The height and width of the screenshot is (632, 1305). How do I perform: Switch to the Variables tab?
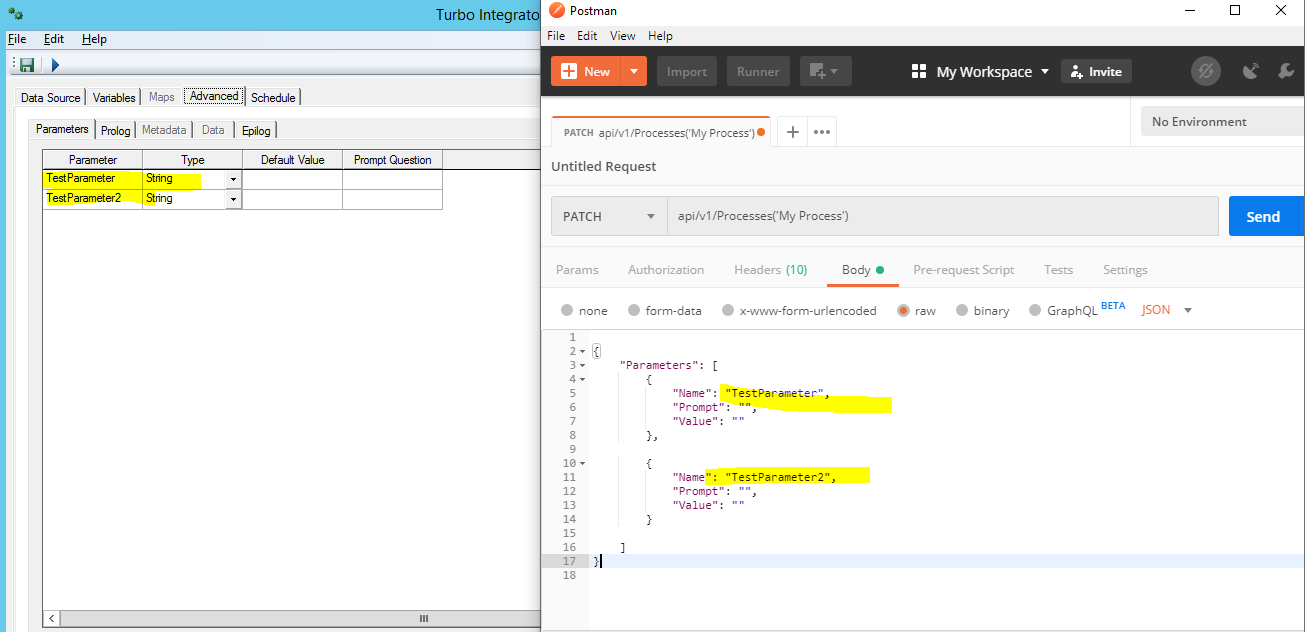(x=114, y=97)
